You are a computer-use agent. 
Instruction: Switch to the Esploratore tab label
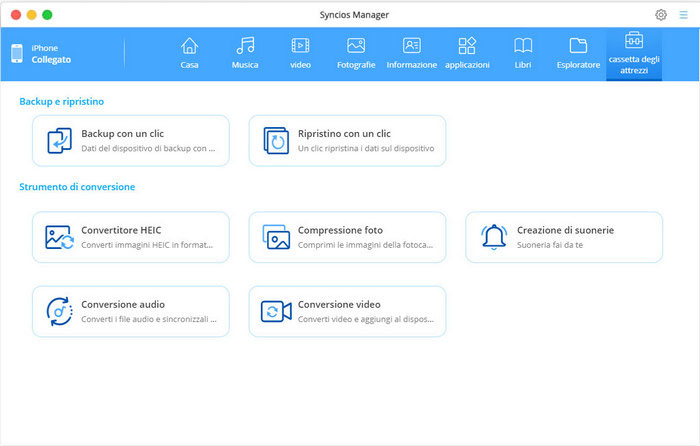[x=578, y=65]
